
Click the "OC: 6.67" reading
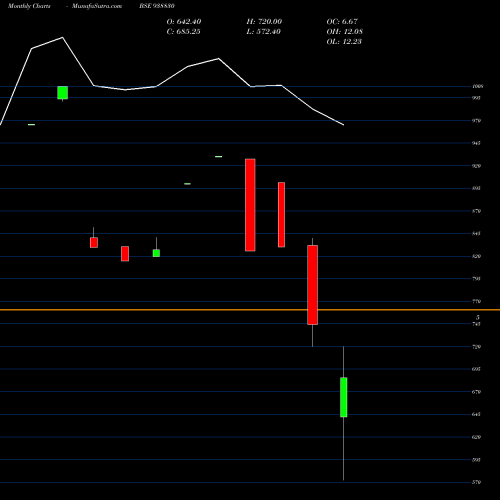pos(342,22)
